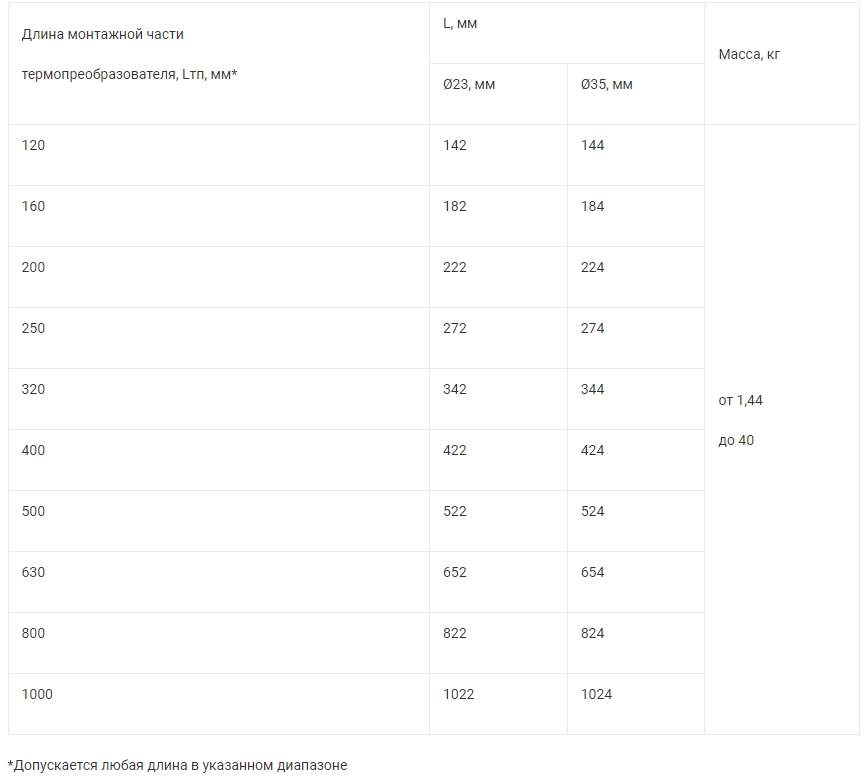This screenshot has width=868, height=779.
Task: Select the cell showing 522
Action: [455, 511]
